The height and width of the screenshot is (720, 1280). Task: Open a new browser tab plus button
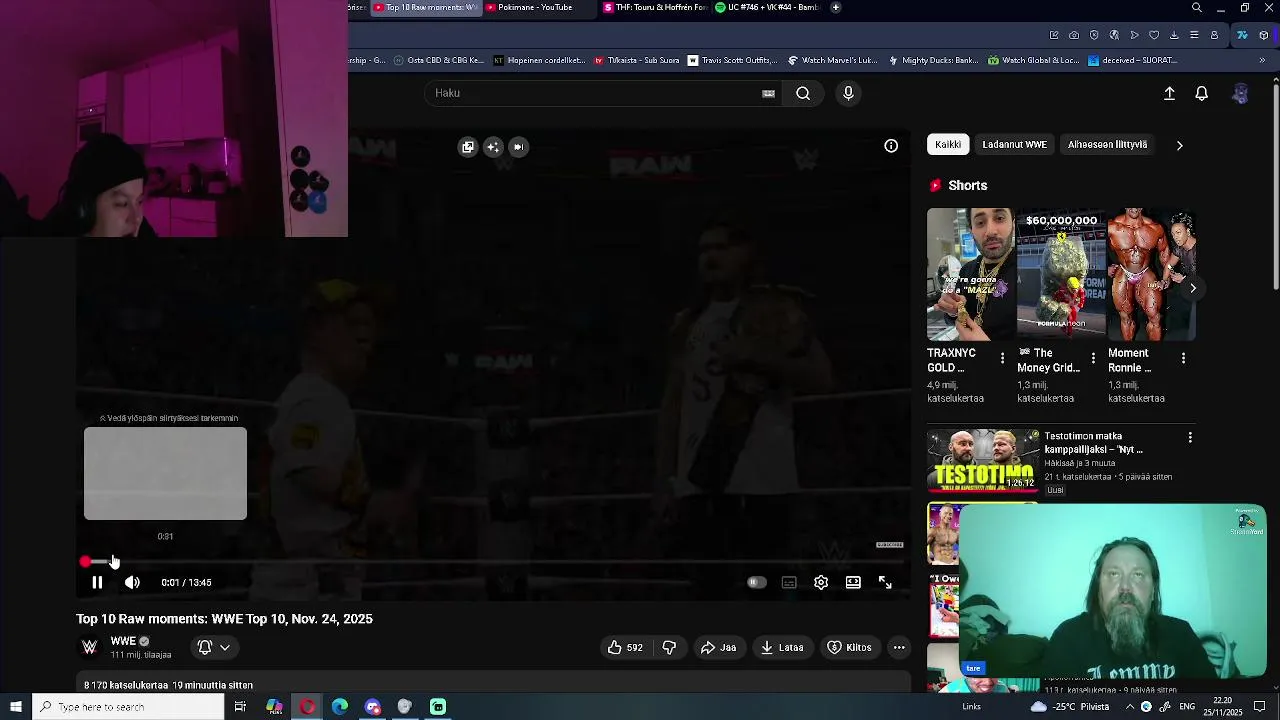(x=835, y=7)
